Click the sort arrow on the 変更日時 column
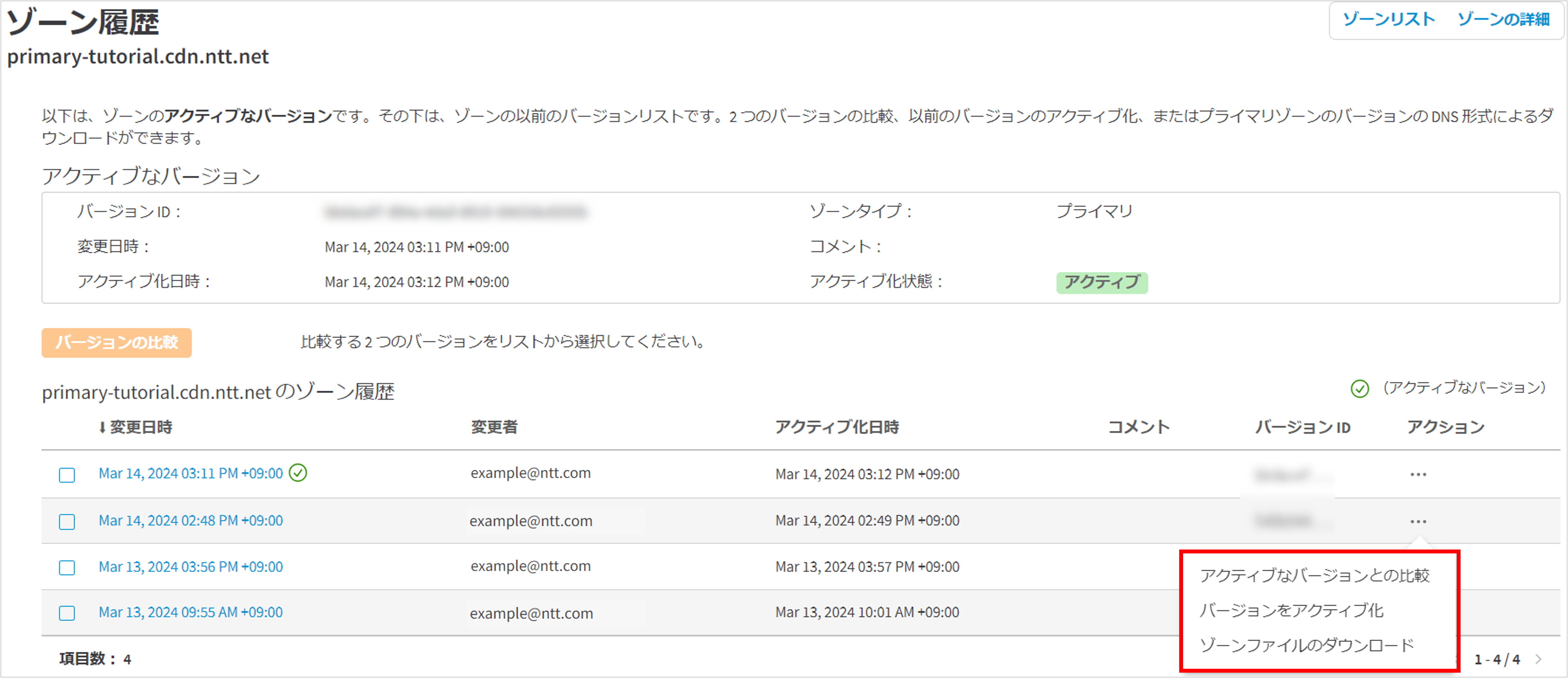The width and height of the screenshot is (1568, 678). (x=102, y=428)
